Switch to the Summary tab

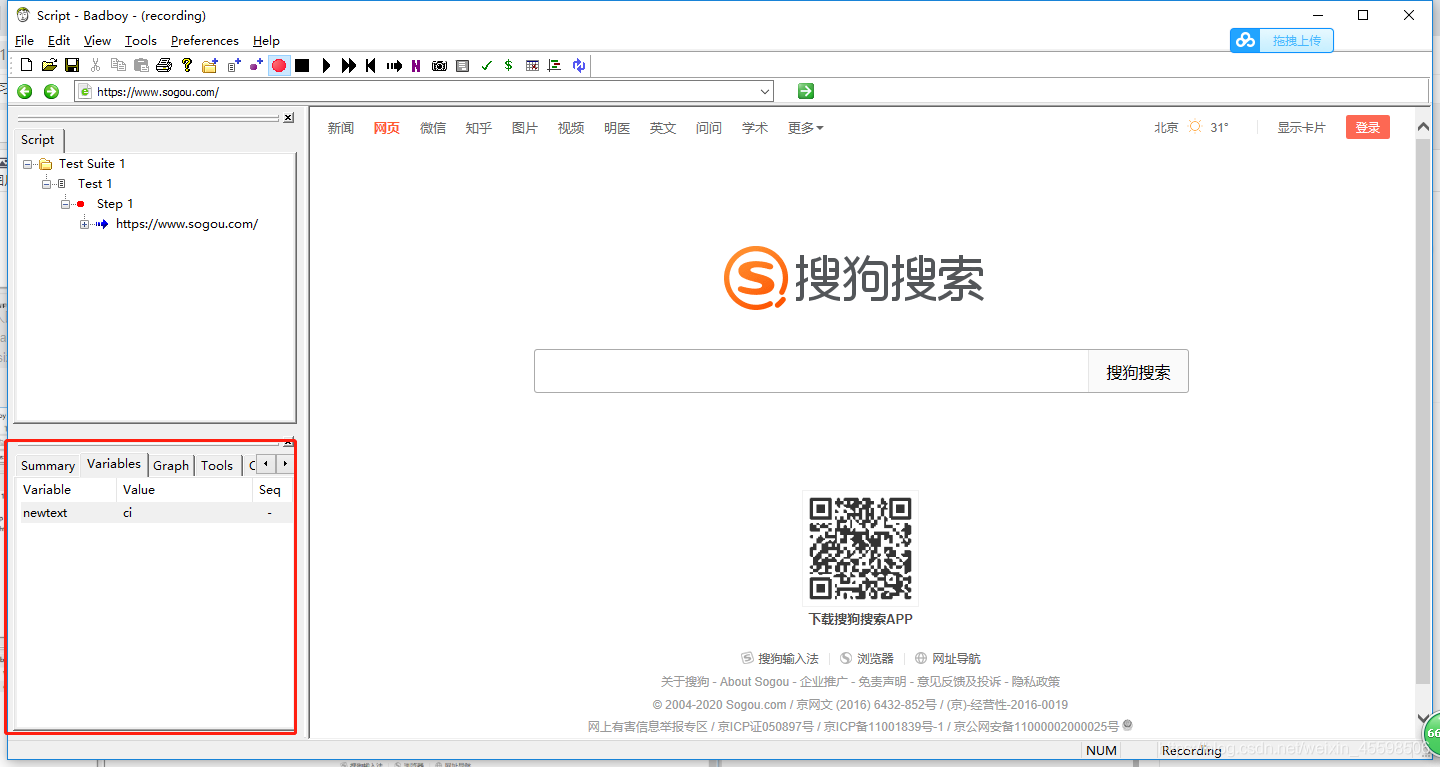(x=48, y=466)
